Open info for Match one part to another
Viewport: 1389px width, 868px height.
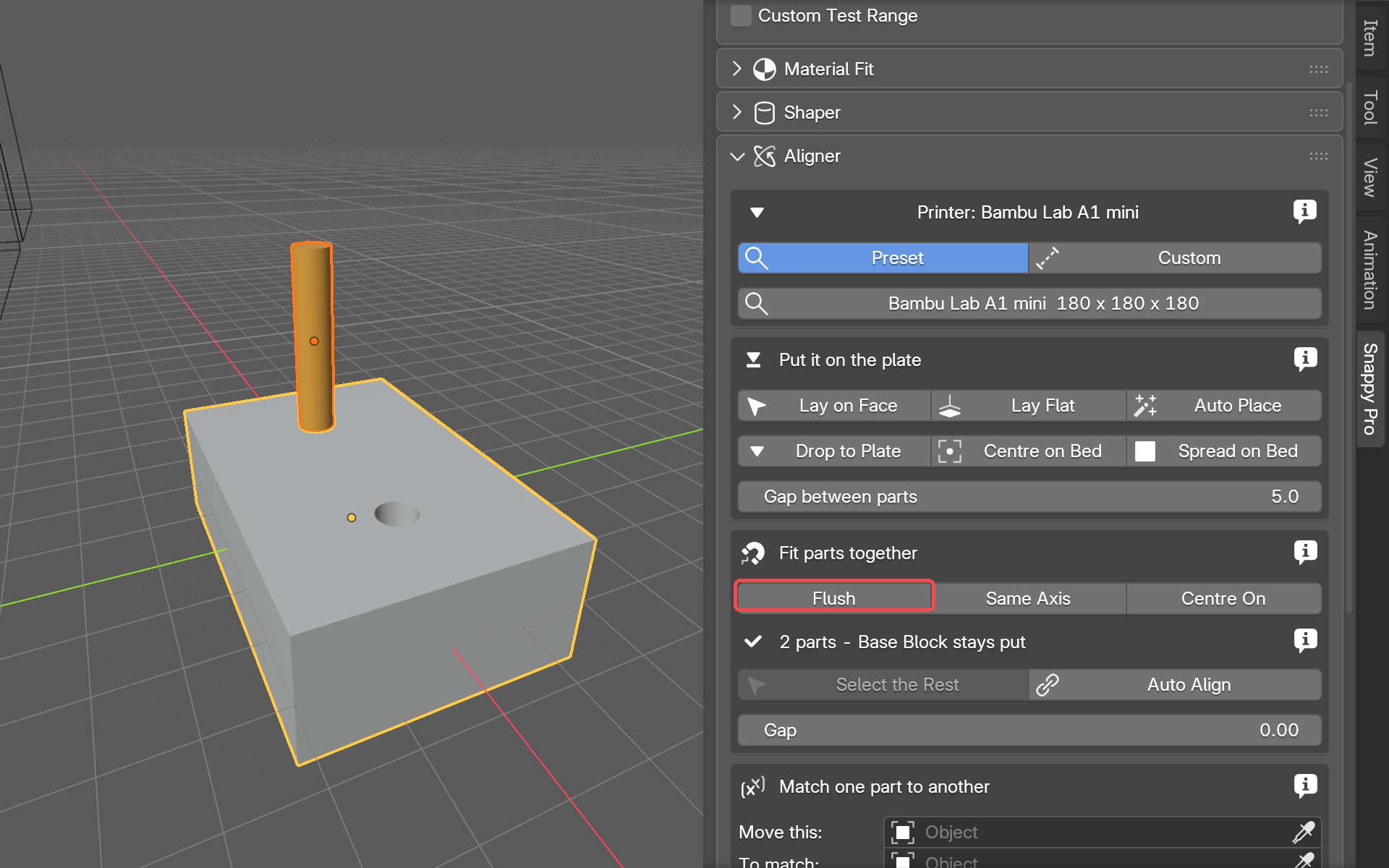(1305, 786)
